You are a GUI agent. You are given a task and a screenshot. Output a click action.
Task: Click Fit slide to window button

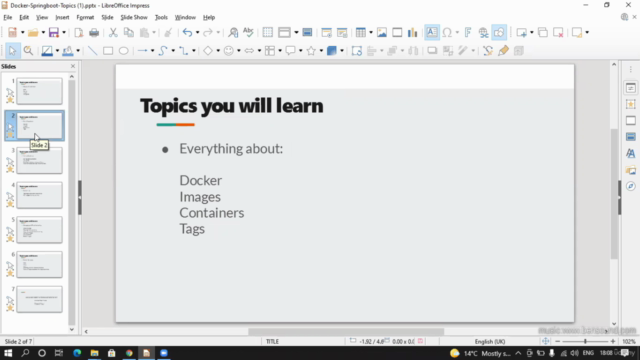click(x=546, y=341)
